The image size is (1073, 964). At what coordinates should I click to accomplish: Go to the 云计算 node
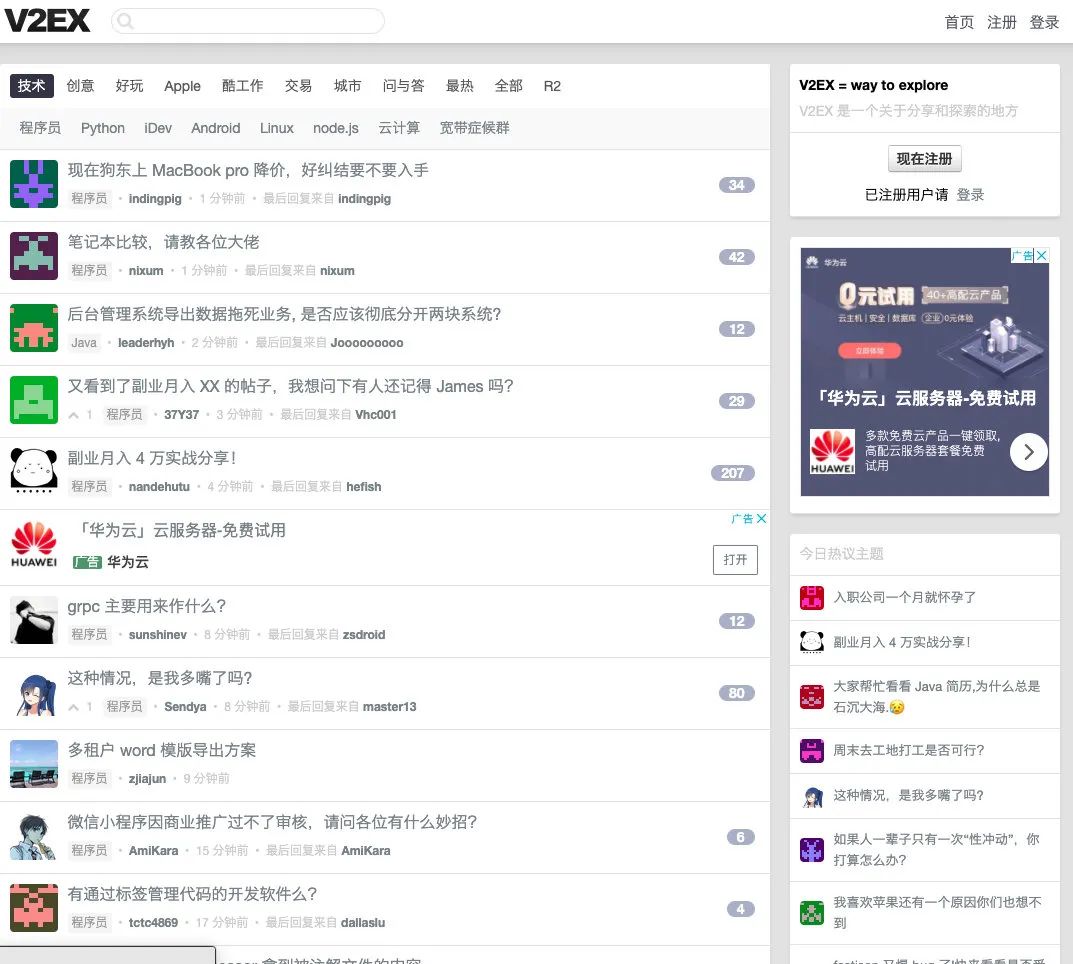tap(399, 128)
